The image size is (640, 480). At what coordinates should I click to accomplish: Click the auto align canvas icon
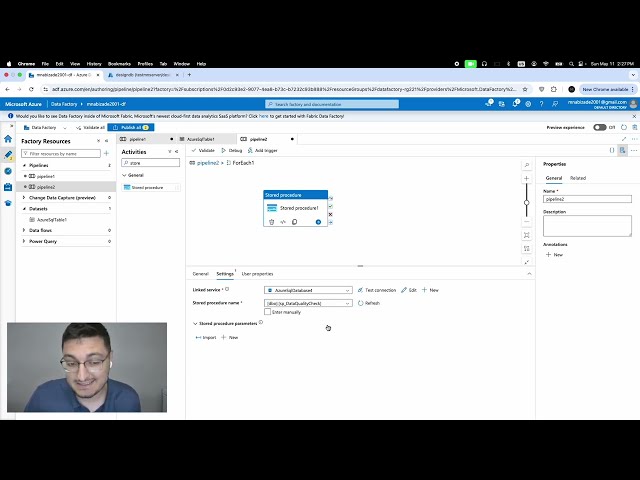527,249
